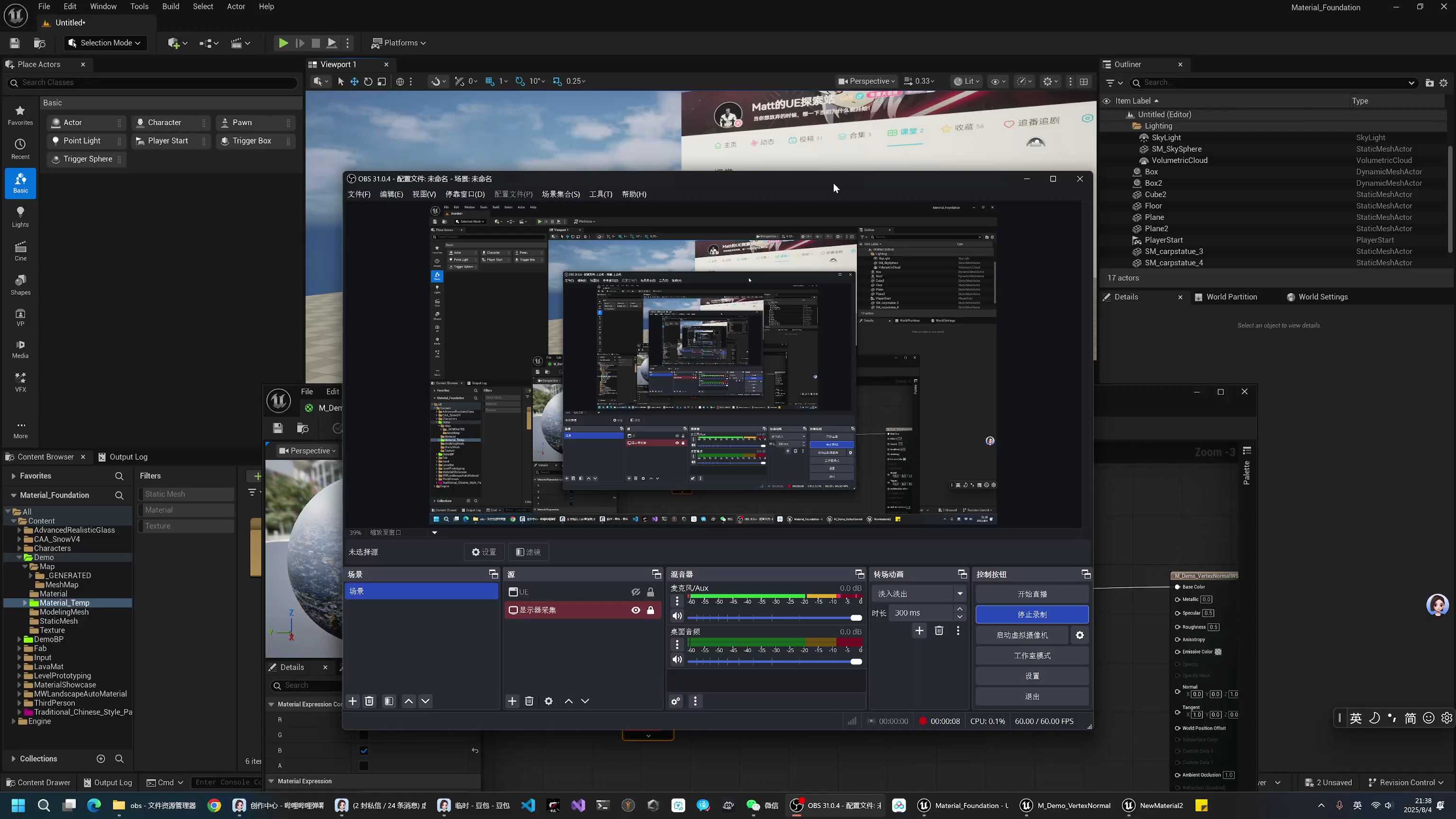This screenshot has width=1456, height=819.
Task: Open the Lit view mode dropdown
Action: (966, 82)
